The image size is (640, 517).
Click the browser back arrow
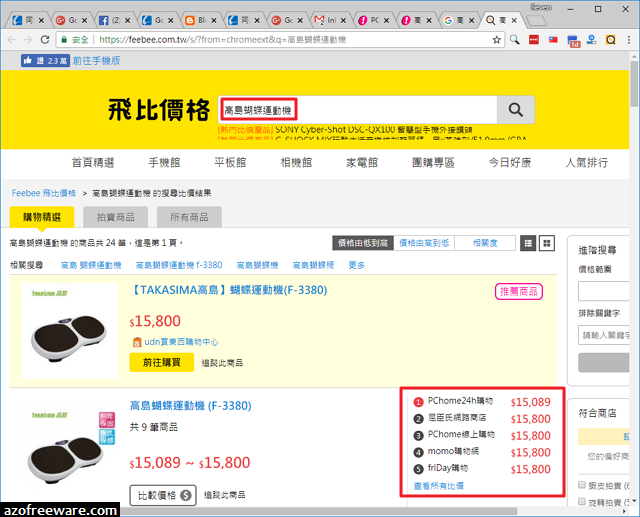(x=11, y=40)
